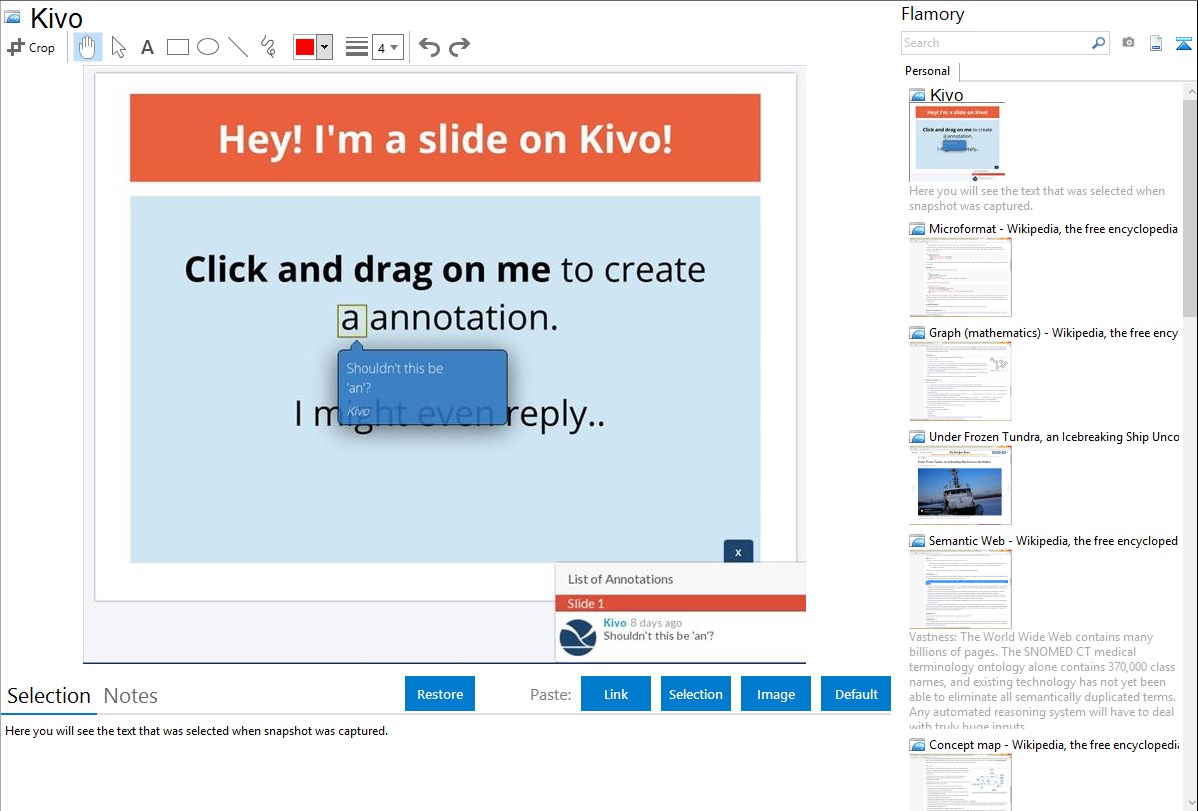The image size is (1198, 811).
Task: Click the Restore button
Action: coord(440,694)
